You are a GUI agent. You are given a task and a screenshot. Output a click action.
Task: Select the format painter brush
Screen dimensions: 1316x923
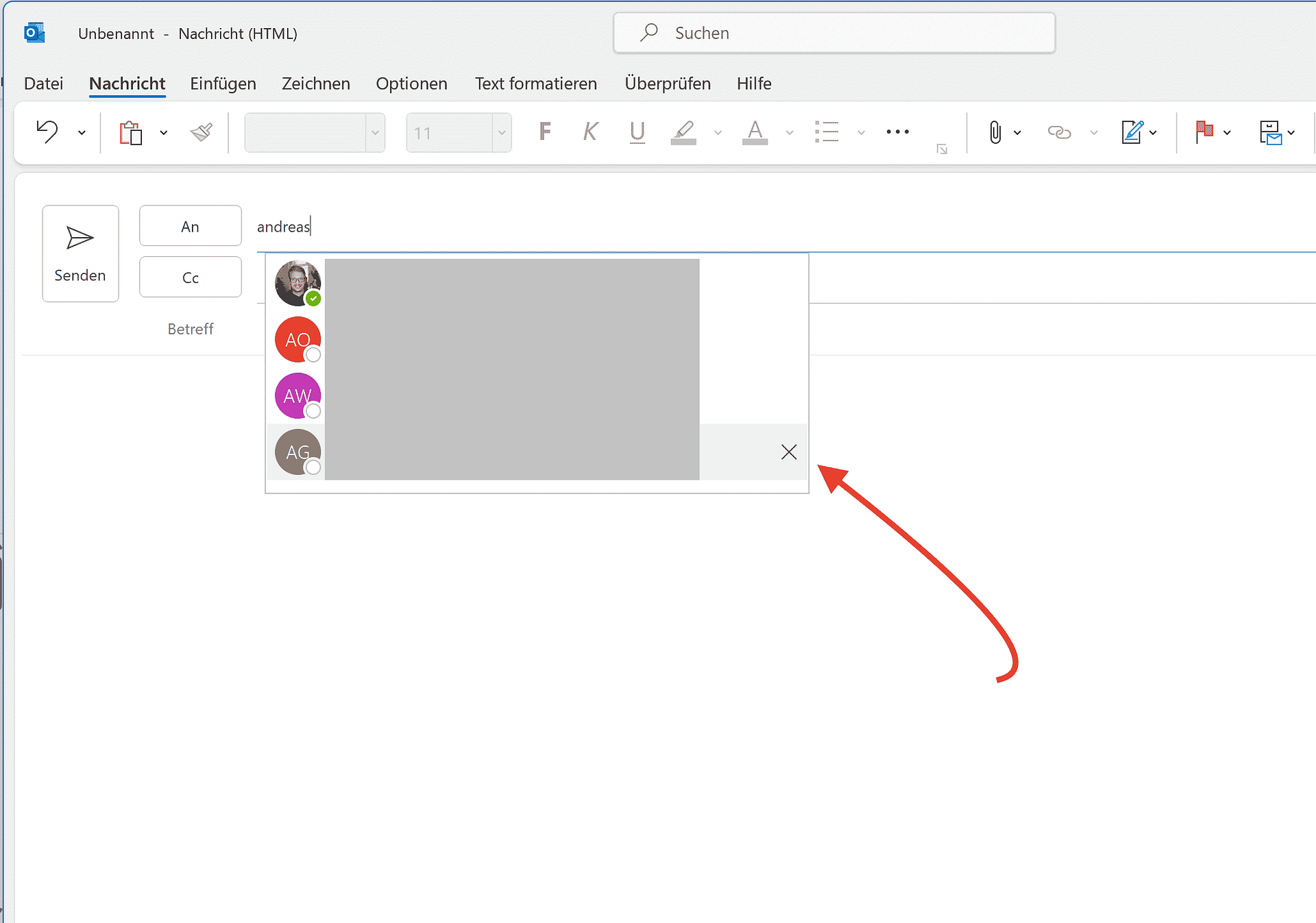(202, 132)
